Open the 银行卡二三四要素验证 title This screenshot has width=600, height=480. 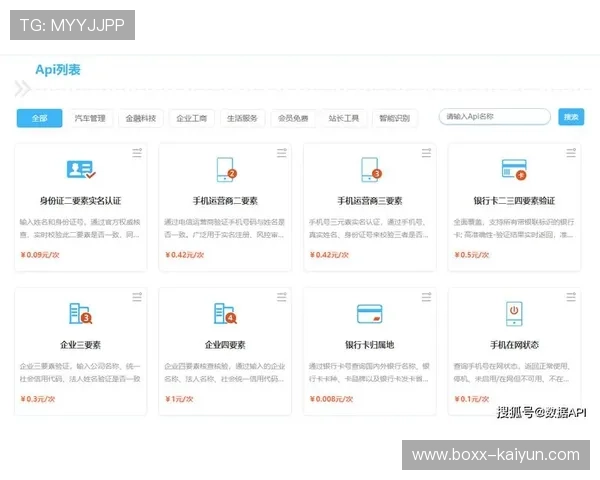click(x=514, y=201)
